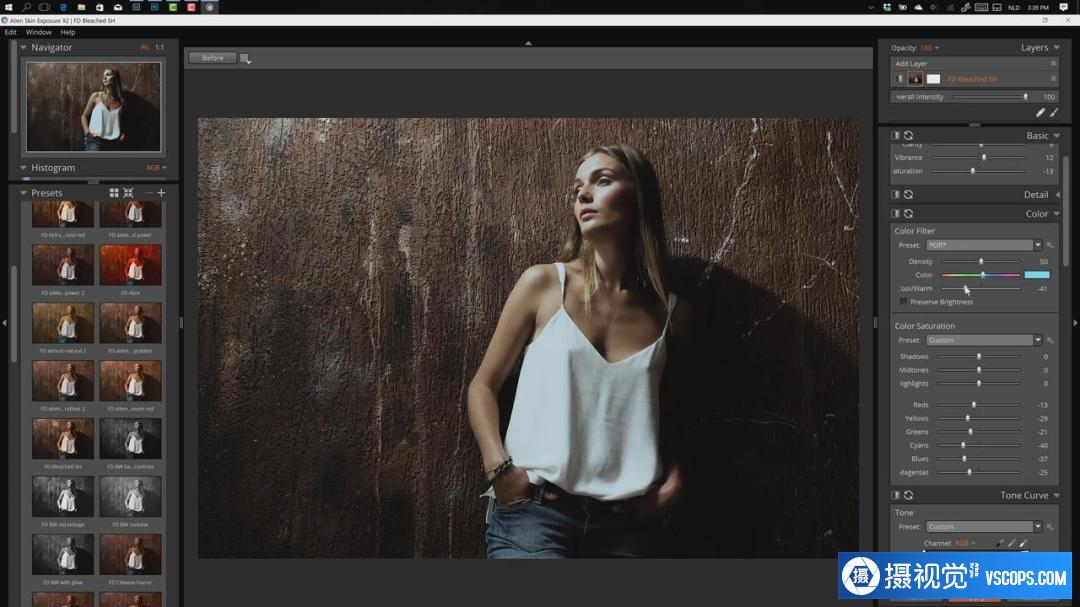1080x607 pixels.
Task: Collapse the right panel with side arrow
Action: coord(1075,322)
